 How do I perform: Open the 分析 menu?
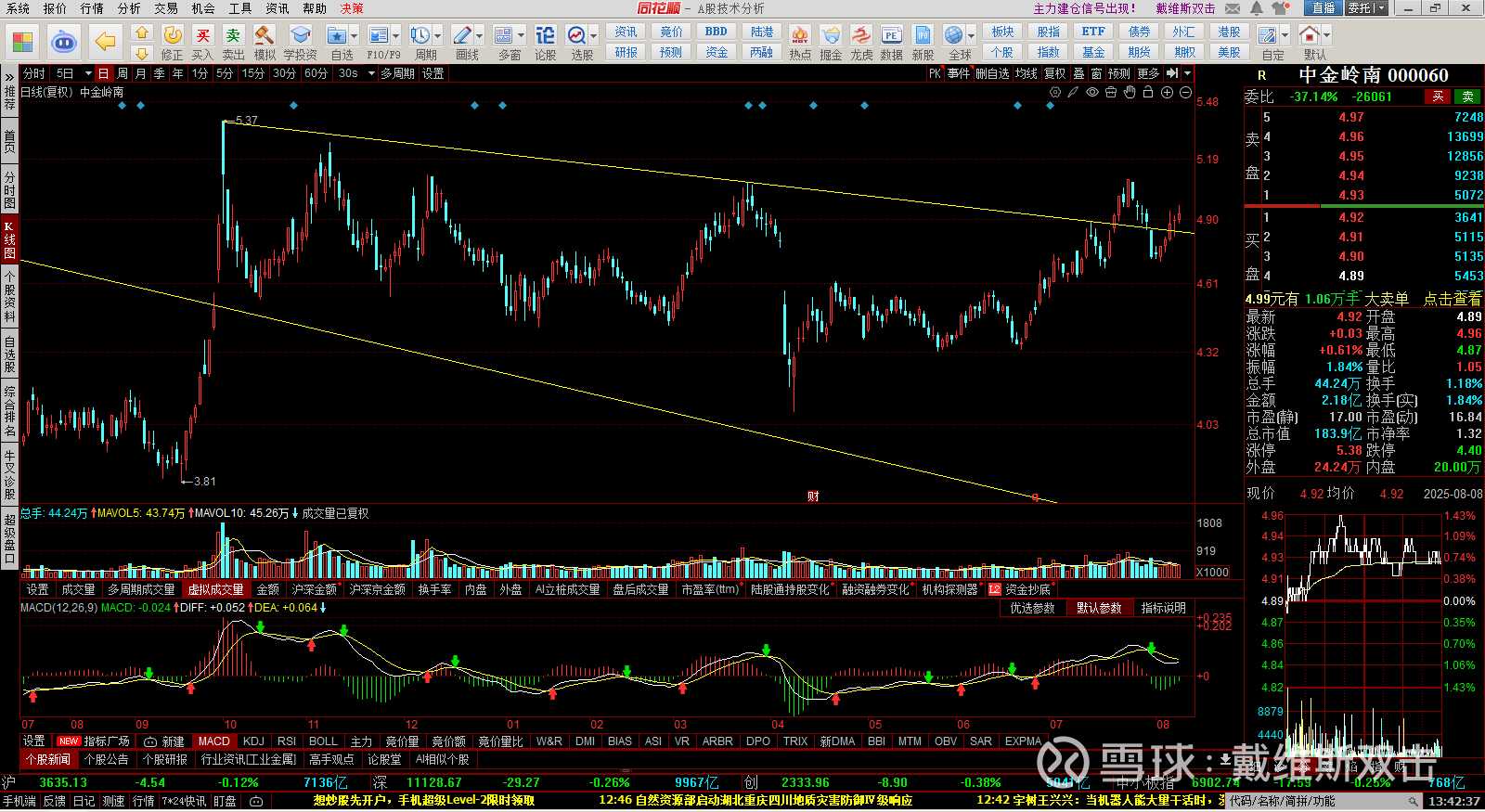click(x=129, y=8)
